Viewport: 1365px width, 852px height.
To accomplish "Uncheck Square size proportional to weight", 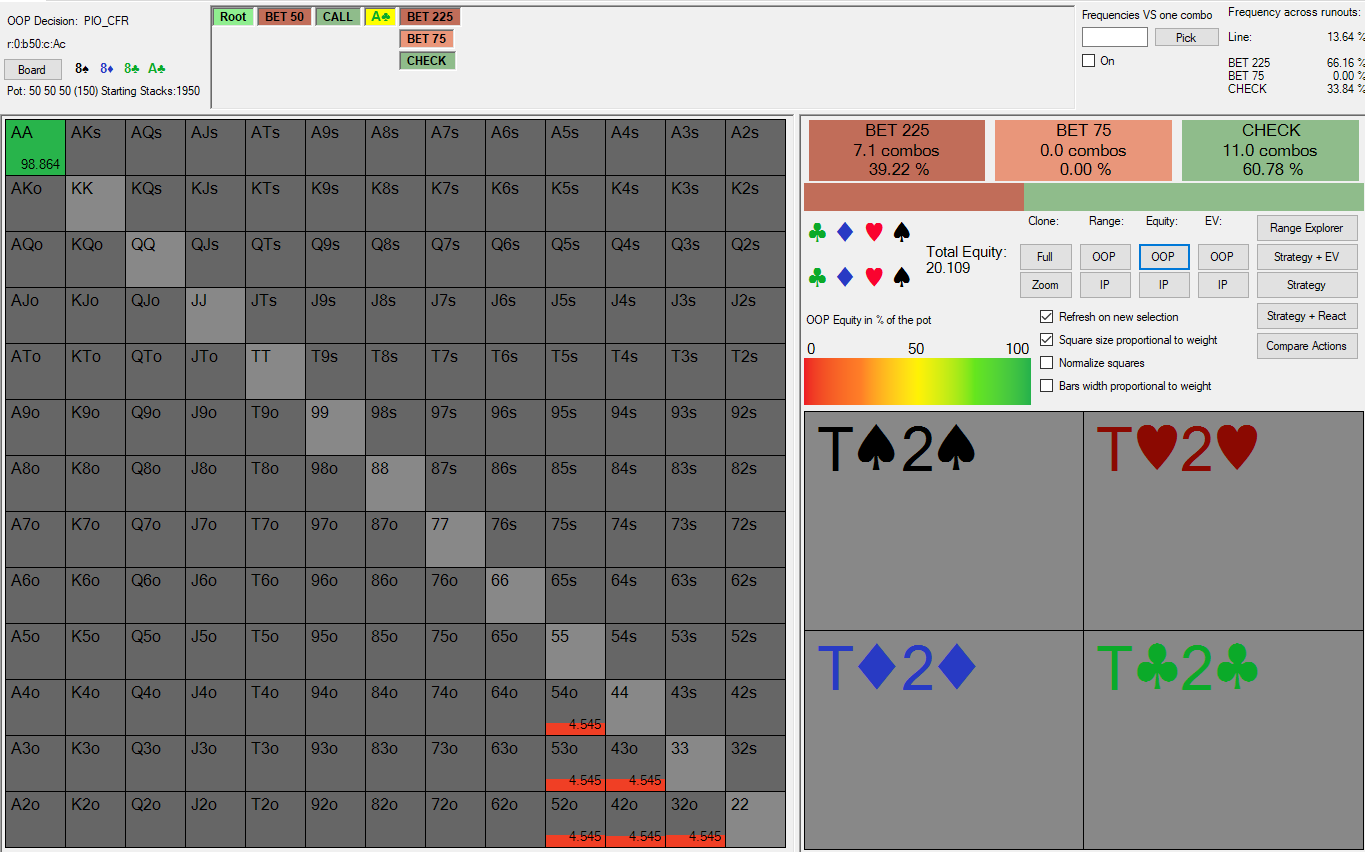I will coord(1047,340).
